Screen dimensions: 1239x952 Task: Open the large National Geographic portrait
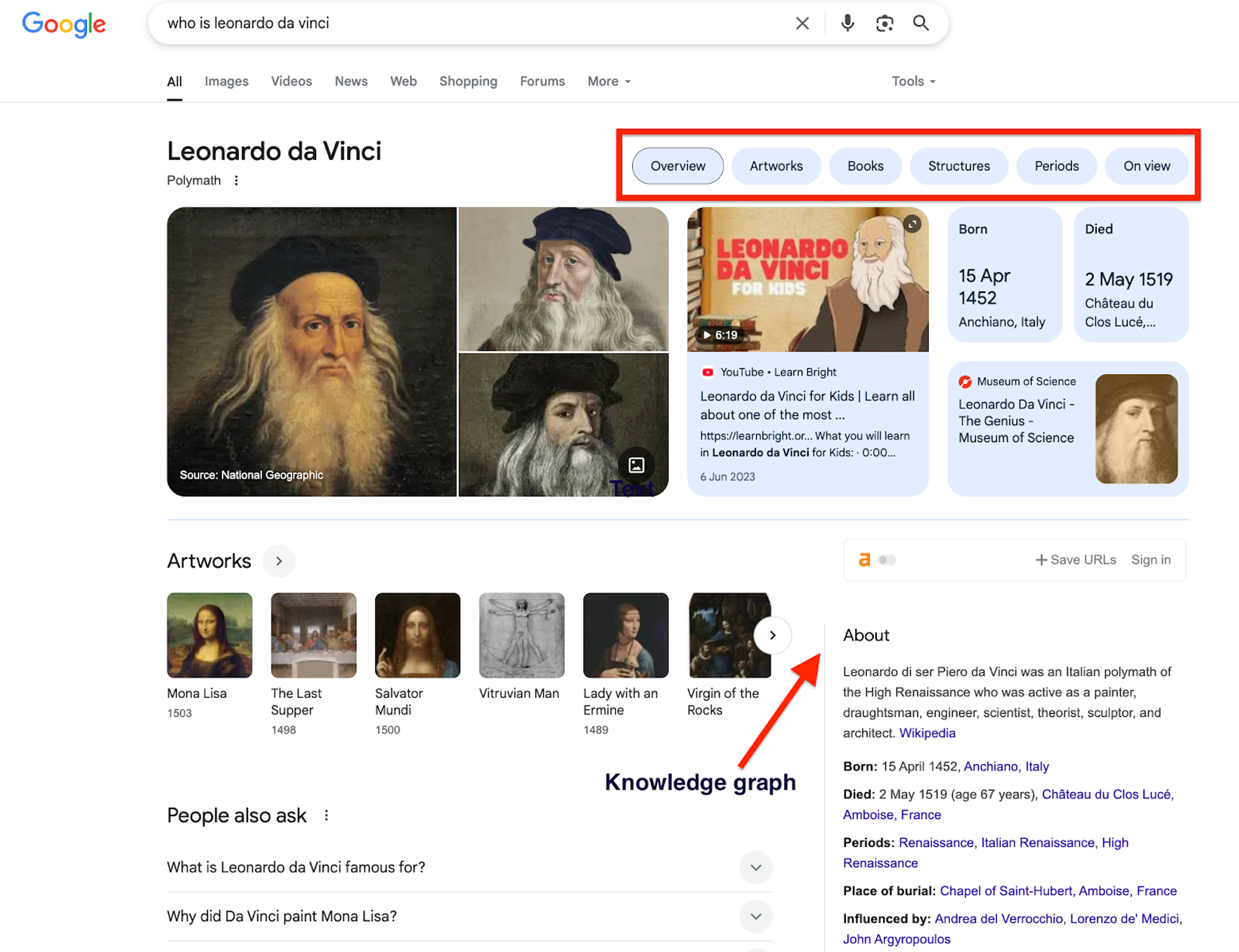312,352
